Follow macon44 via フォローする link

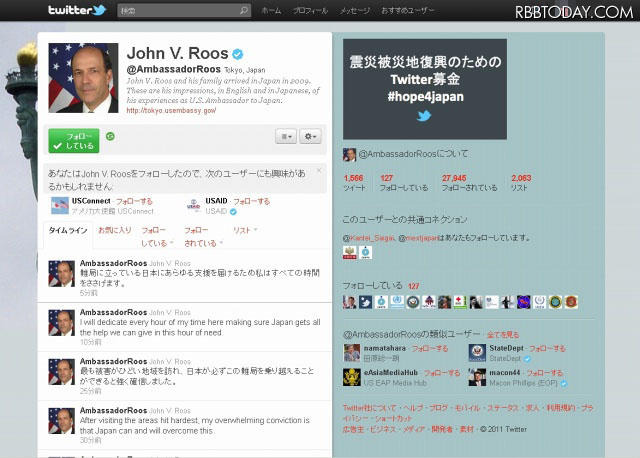point(544,373)
